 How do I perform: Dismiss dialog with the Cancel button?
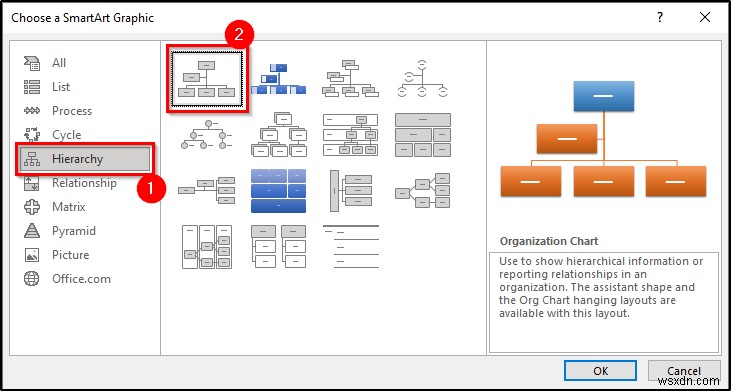[x=684, y=371]
